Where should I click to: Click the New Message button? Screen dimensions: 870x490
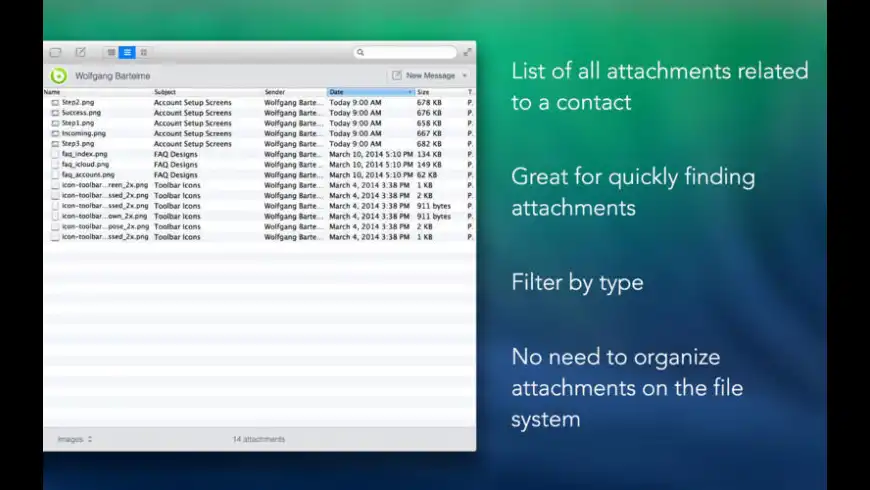click(x=423, y=75)
